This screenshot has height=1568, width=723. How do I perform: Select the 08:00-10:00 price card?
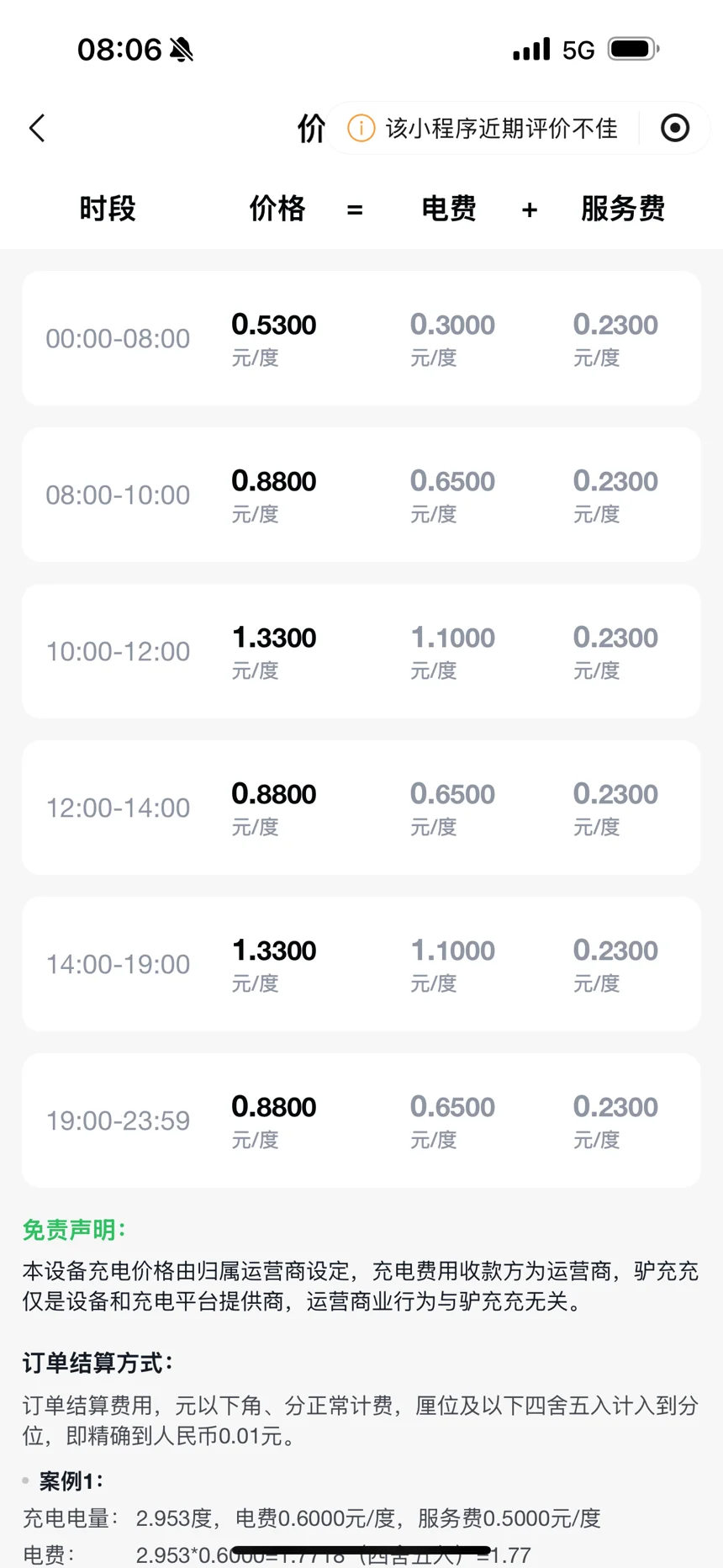[x=361, y=495]
